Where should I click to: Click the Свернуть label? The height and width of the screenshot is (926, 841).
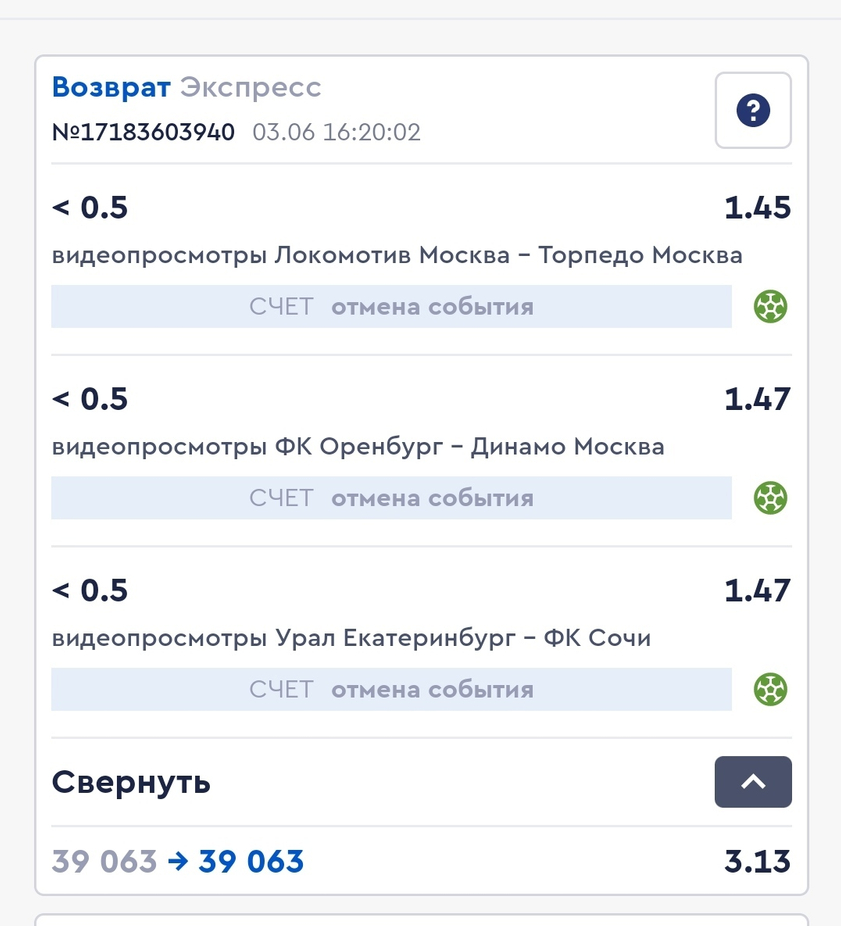pyautogui.click(x=131, y=782)
